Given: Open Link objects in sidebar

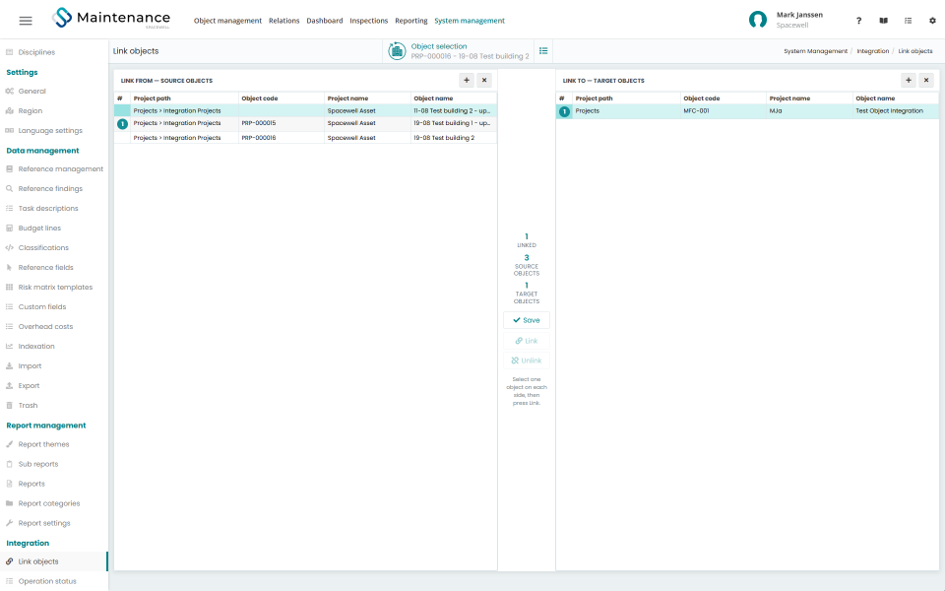Looking at the screenshot, I should [x=38, y=561].
